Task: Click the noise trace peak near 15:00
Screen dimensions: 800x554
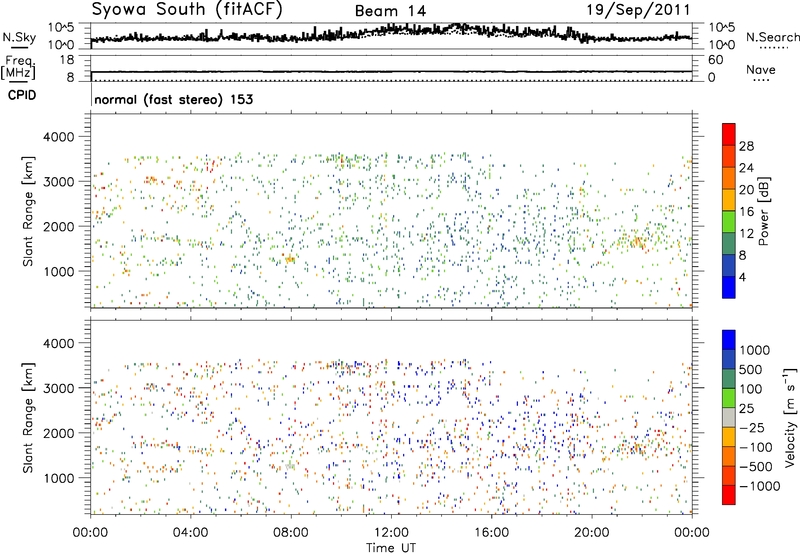Action: [x=459, y=26]
